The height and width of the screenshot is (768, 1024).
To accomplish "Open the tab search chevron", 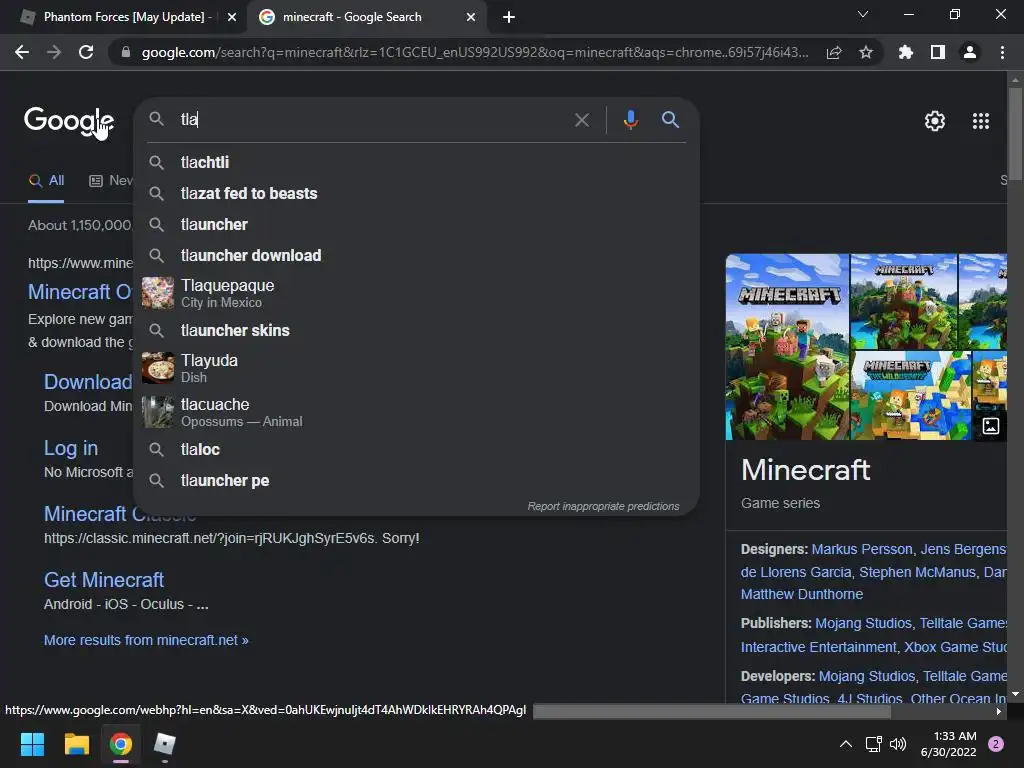I will [x=863, y=14].
